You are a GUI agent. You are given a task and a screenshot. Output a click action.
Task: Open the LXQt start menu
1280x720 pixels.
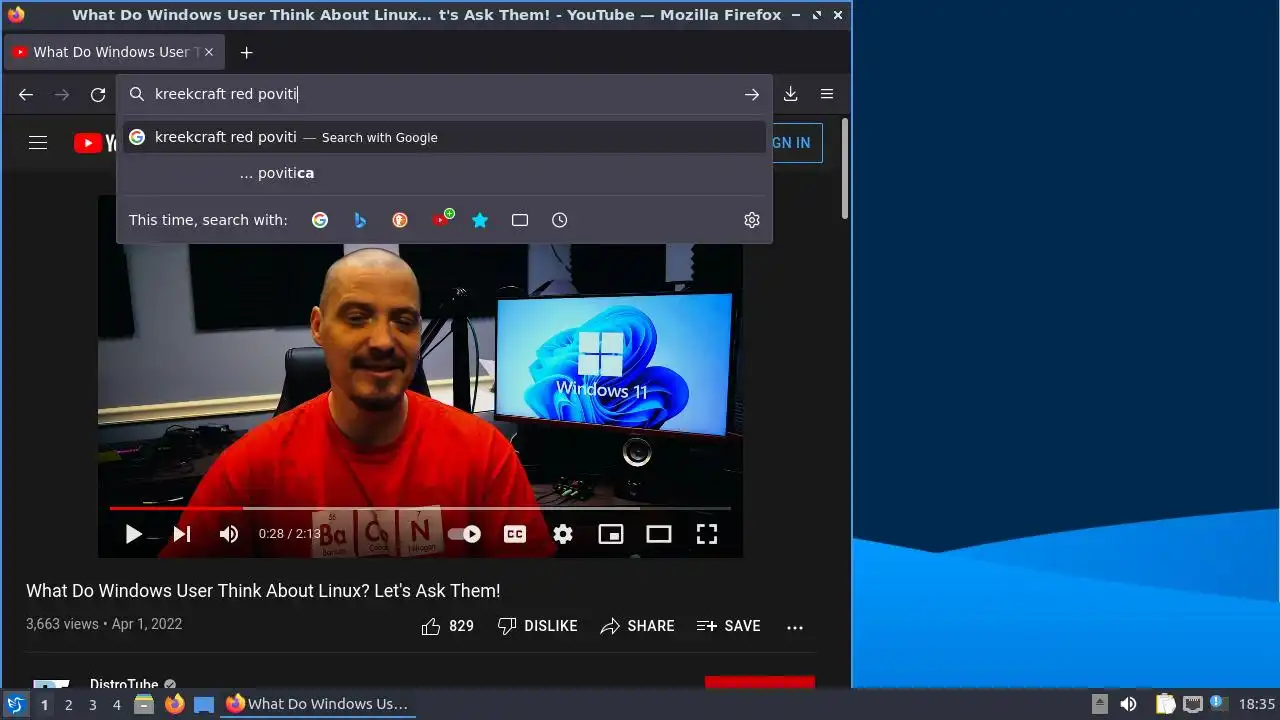pyautogui.click(x=15, y=704)
